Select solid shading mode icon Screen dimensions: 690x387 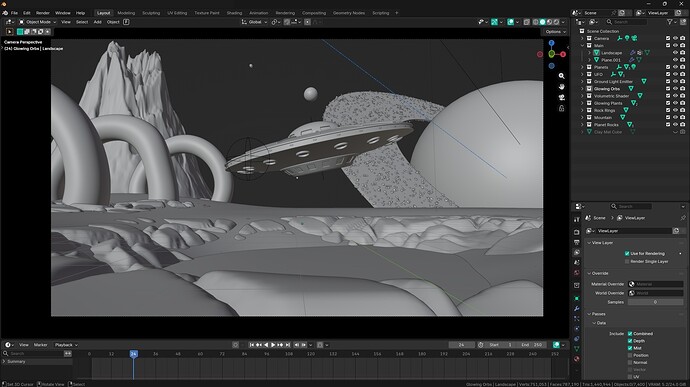[x=543, y=22]
